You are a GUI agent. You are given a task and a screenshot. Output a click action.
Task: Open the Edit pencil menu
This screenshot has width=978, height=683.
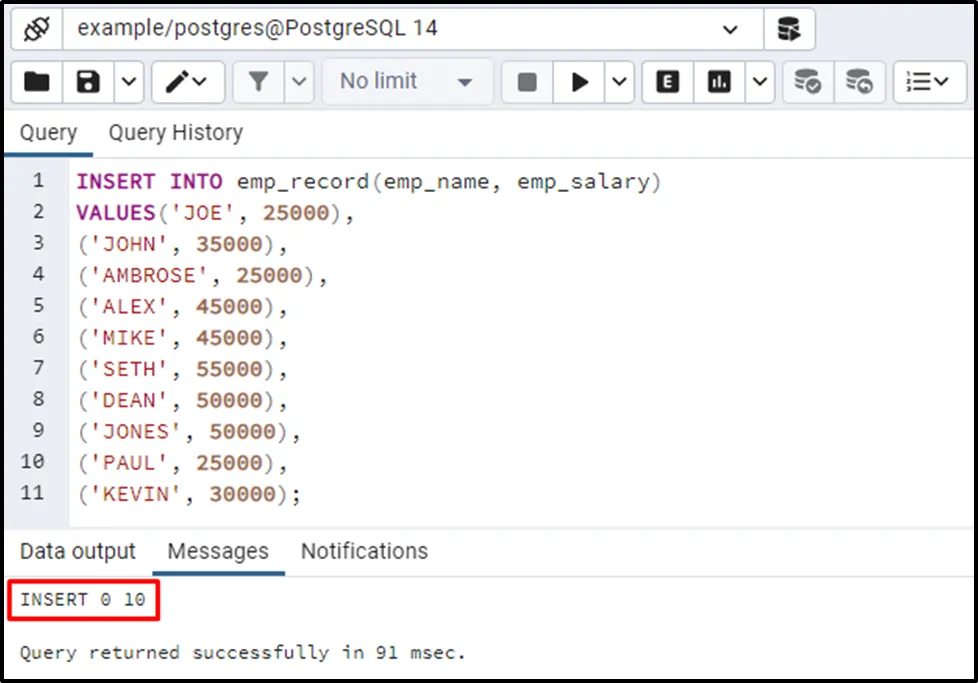click(187, 82)
